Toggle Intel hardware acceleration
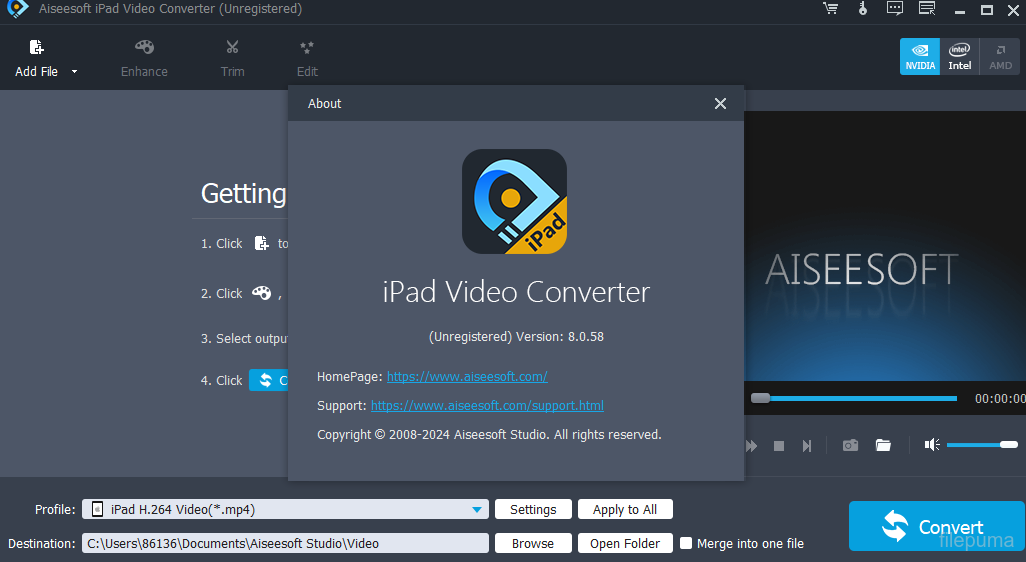The height and width of the screenshot is (562, 1026). [960, 56]
